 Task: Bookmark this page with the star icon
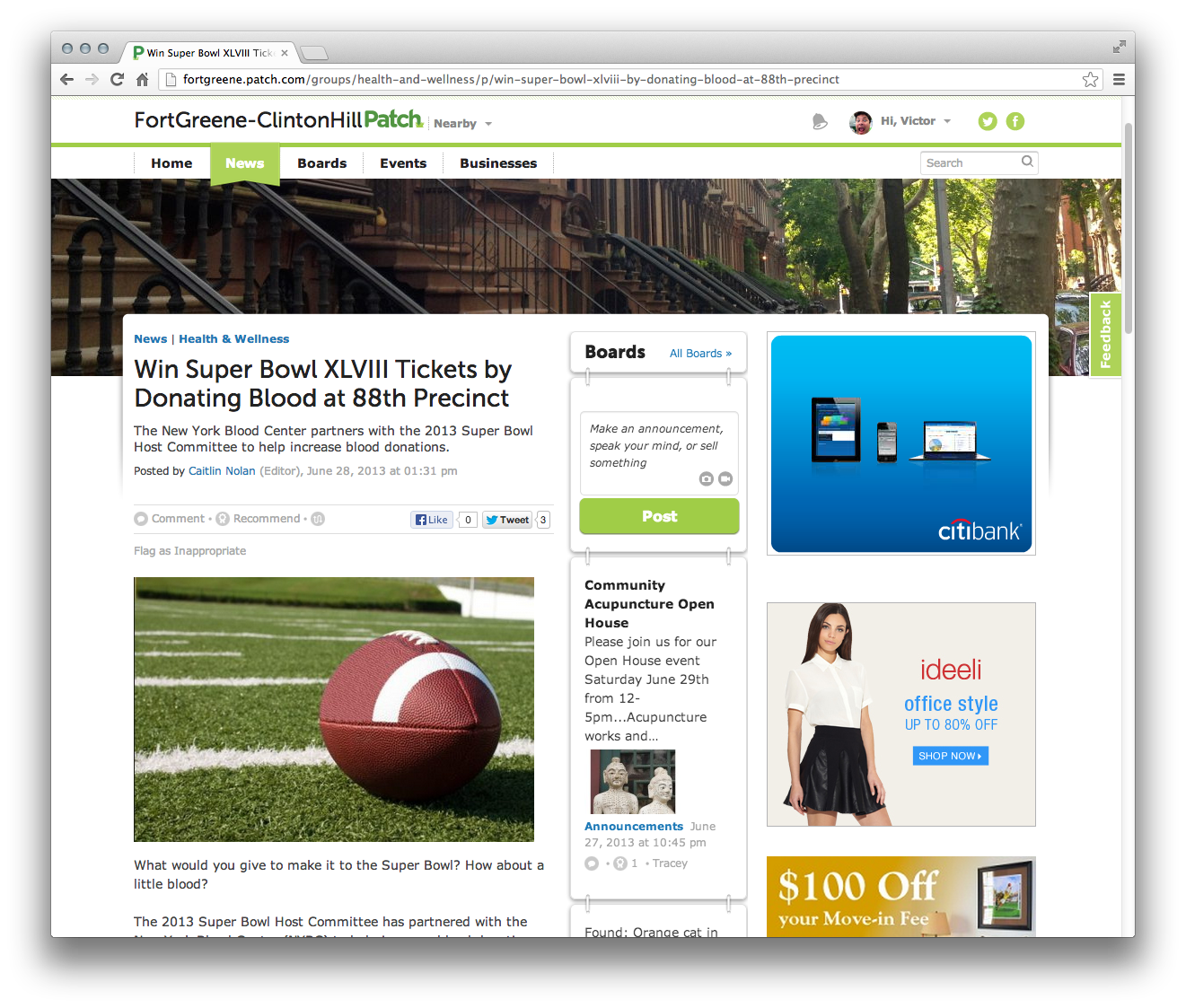(x=1090, y=80)
